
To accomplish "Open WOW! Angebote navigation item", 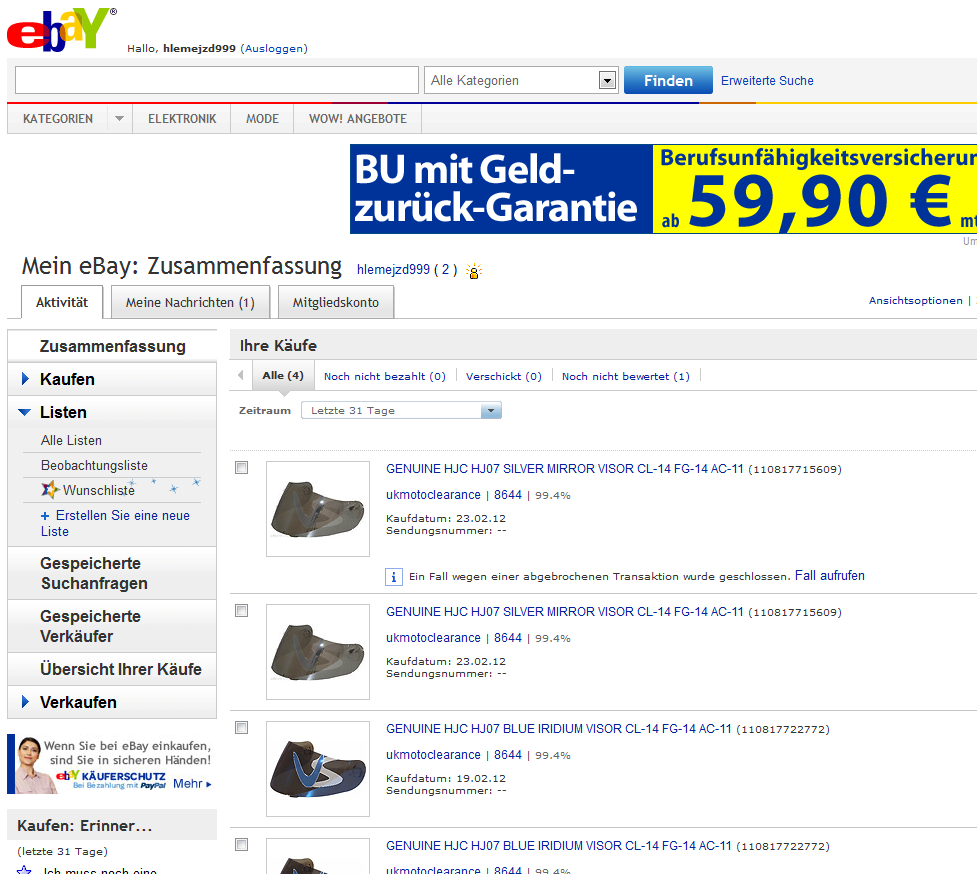I will coord(358,118).
